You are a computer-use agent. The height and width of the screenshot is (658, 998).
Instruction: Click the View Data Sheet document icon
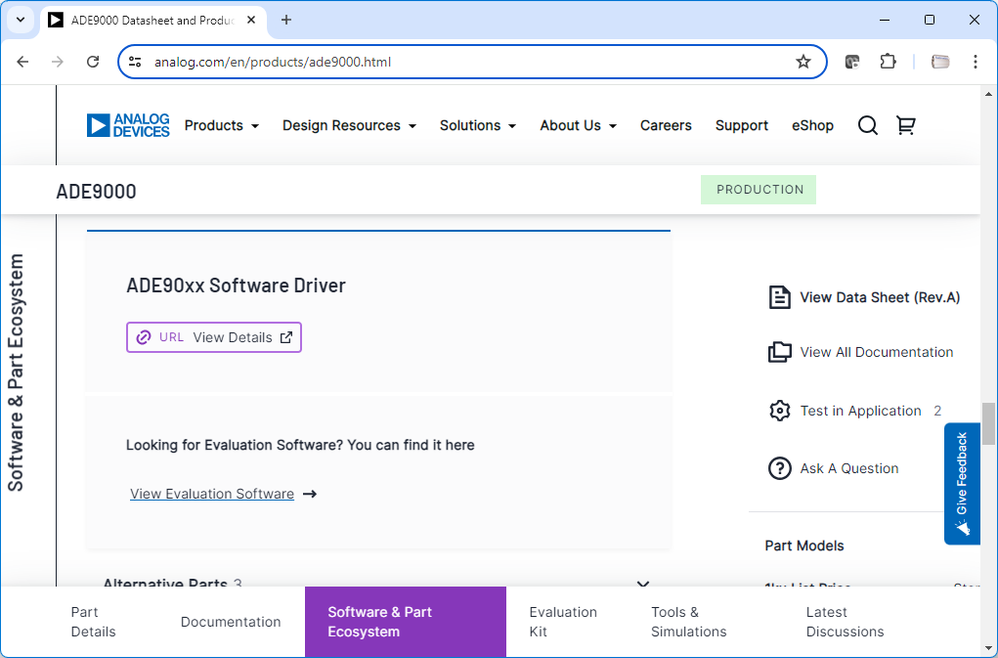(779, 297)
